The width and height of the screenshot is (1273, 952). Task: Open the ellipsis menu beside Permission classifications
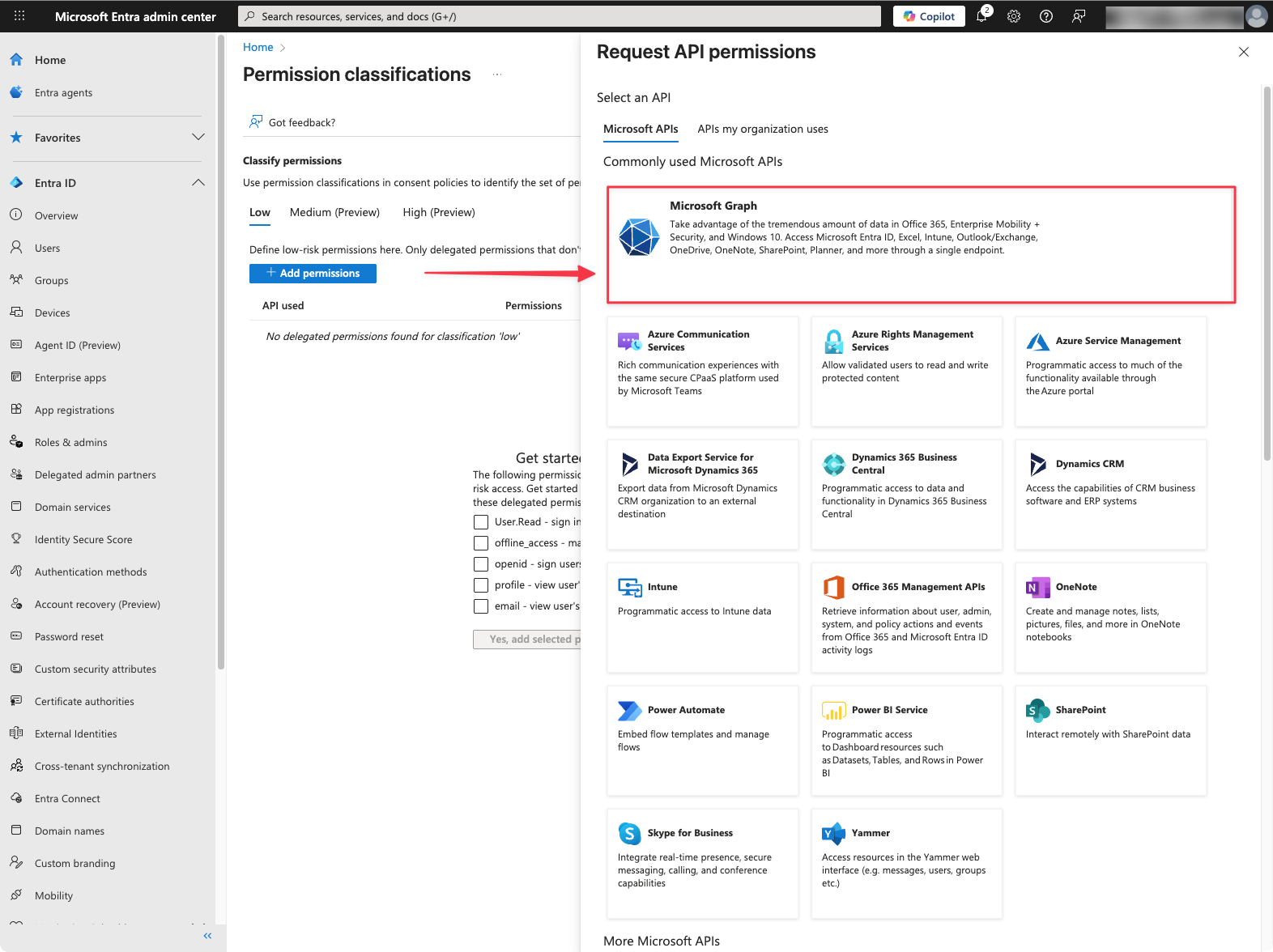pyautogui.click(x=497, y=74)
